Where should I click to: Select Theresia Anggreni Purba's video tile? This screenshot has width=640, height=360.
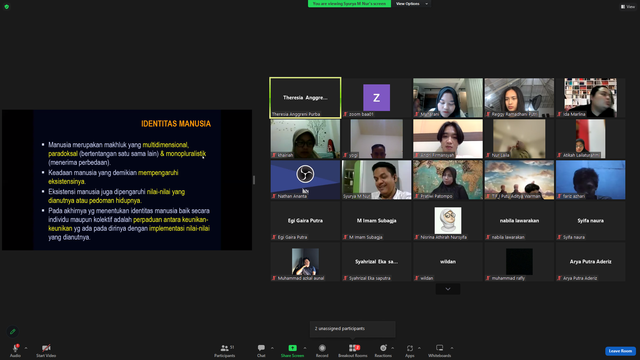coord(305,98)
